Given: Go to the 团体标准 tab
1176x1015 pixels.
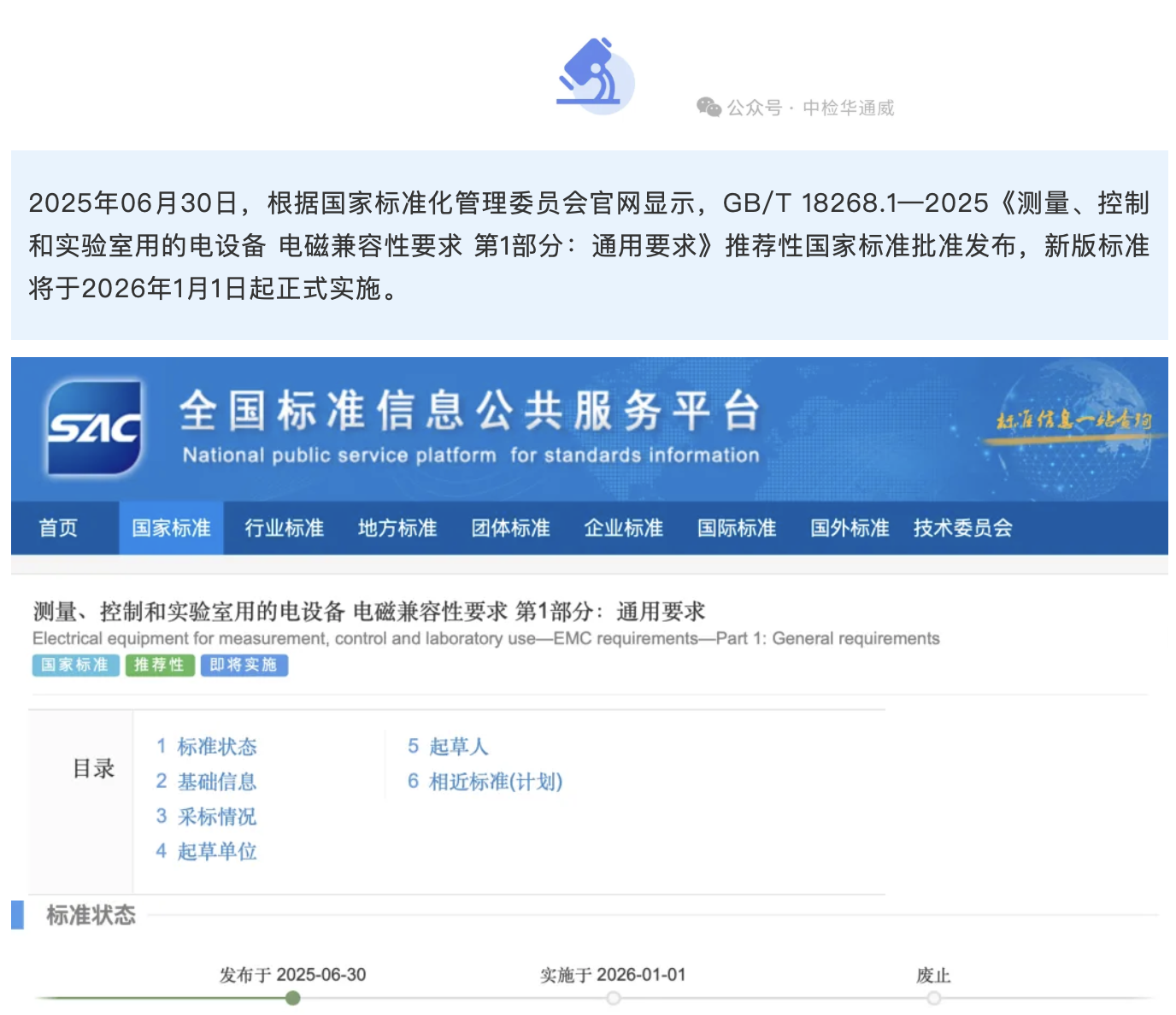Looking at the screenshot, I should (510, 528).
